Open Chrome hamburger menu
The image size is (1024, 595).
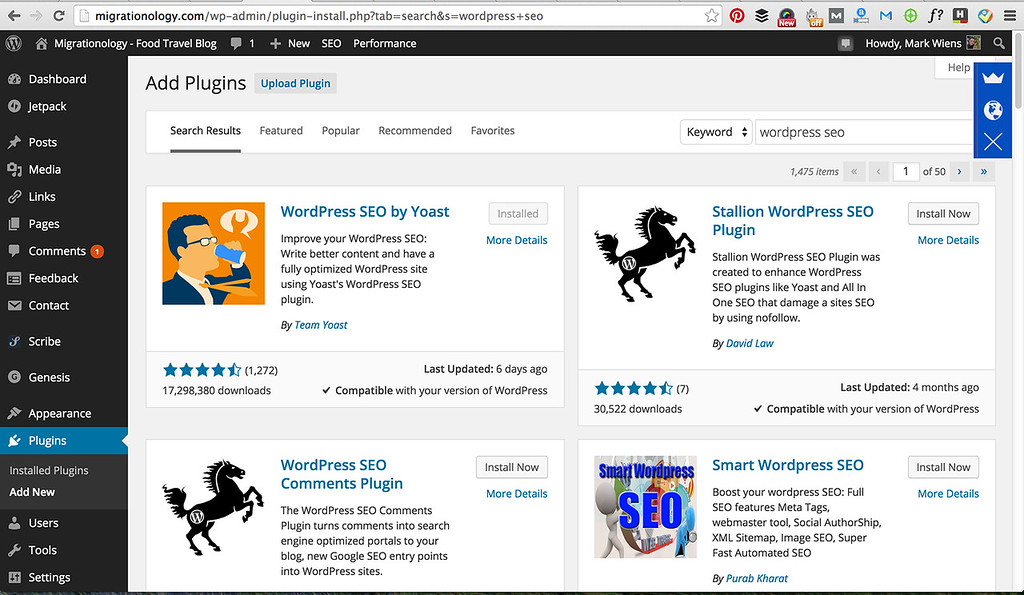pos(1010,16)
